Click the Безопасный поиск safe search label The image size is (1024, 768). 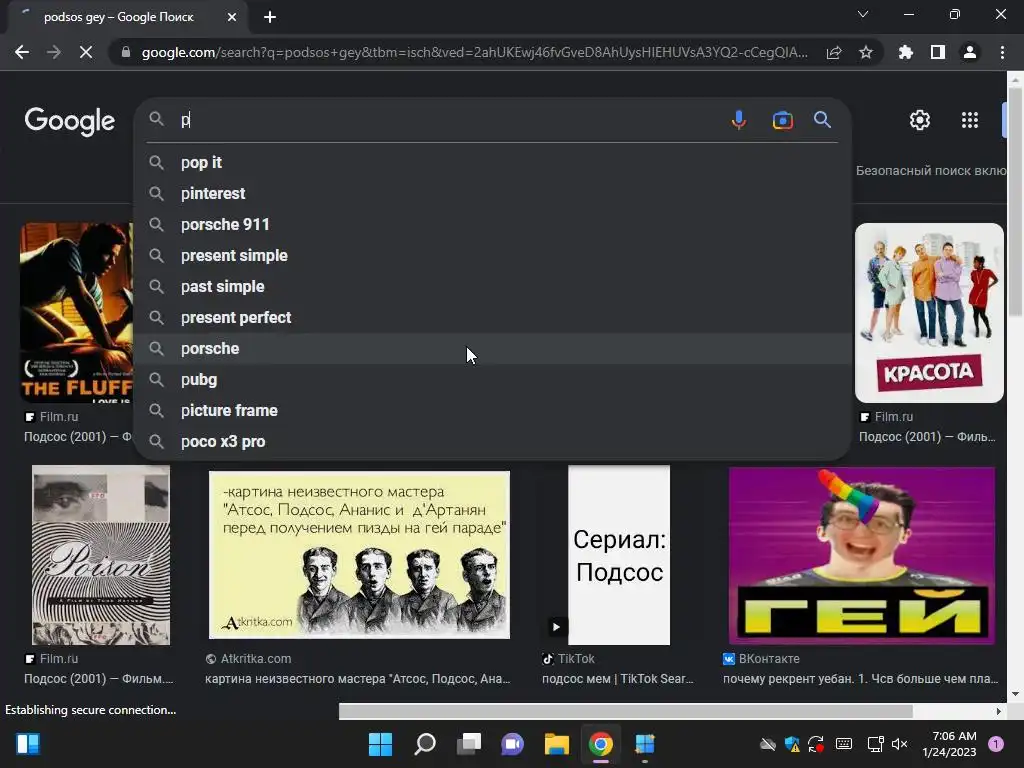tap(931, 170)
